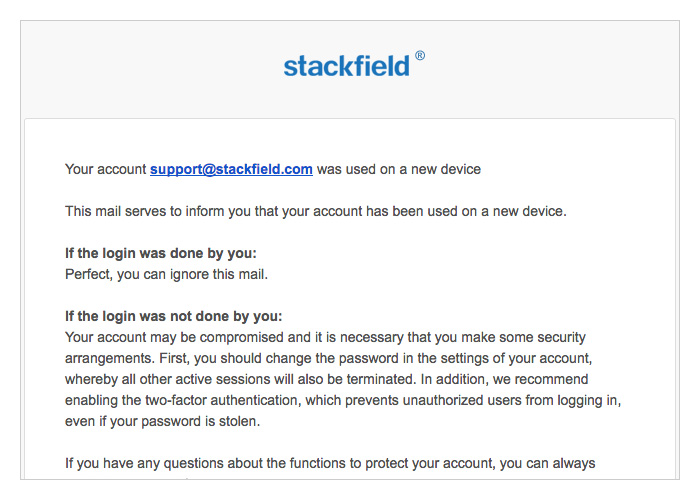
Task: Click the 'whereby all other active sessions' line
Action: click(x=326, y=379)
